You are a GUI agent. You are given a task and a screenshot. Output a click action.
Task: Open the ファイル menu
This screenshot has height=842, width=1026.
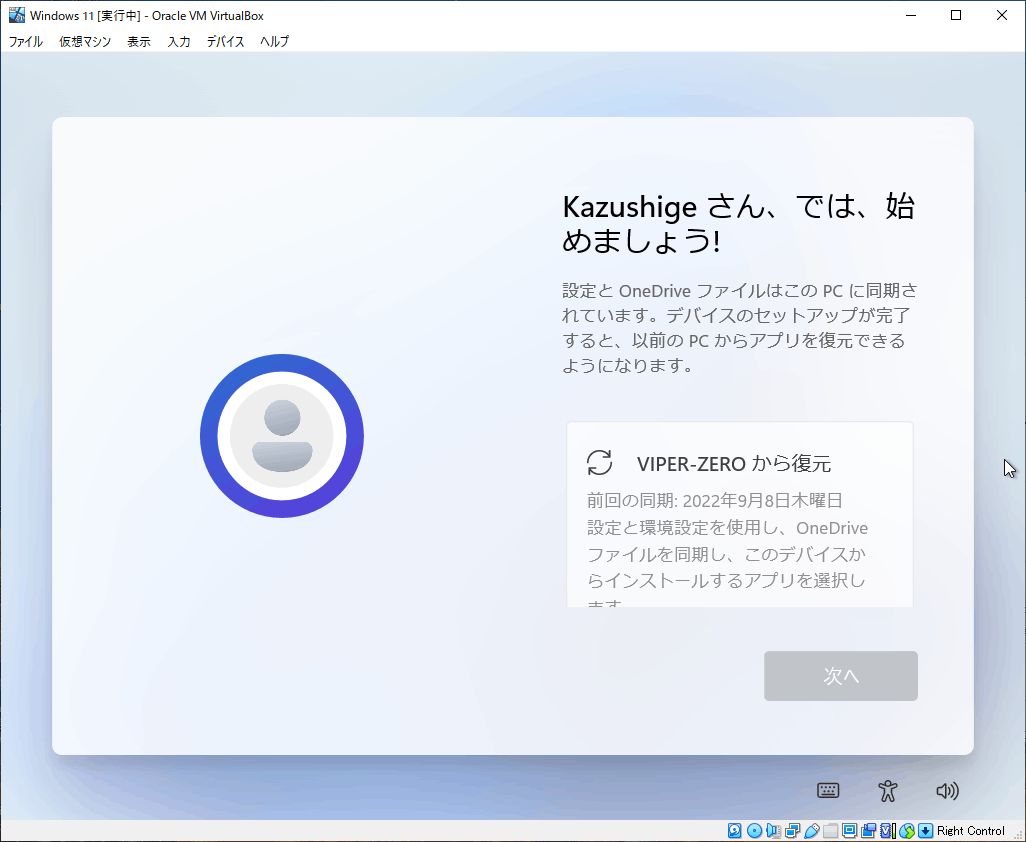point(26,41)
